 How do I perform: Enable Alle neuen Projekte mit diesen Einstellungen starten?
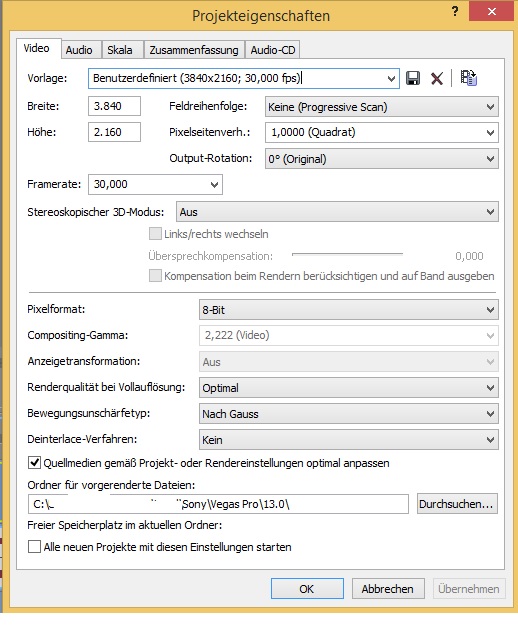tap(34, 547)
